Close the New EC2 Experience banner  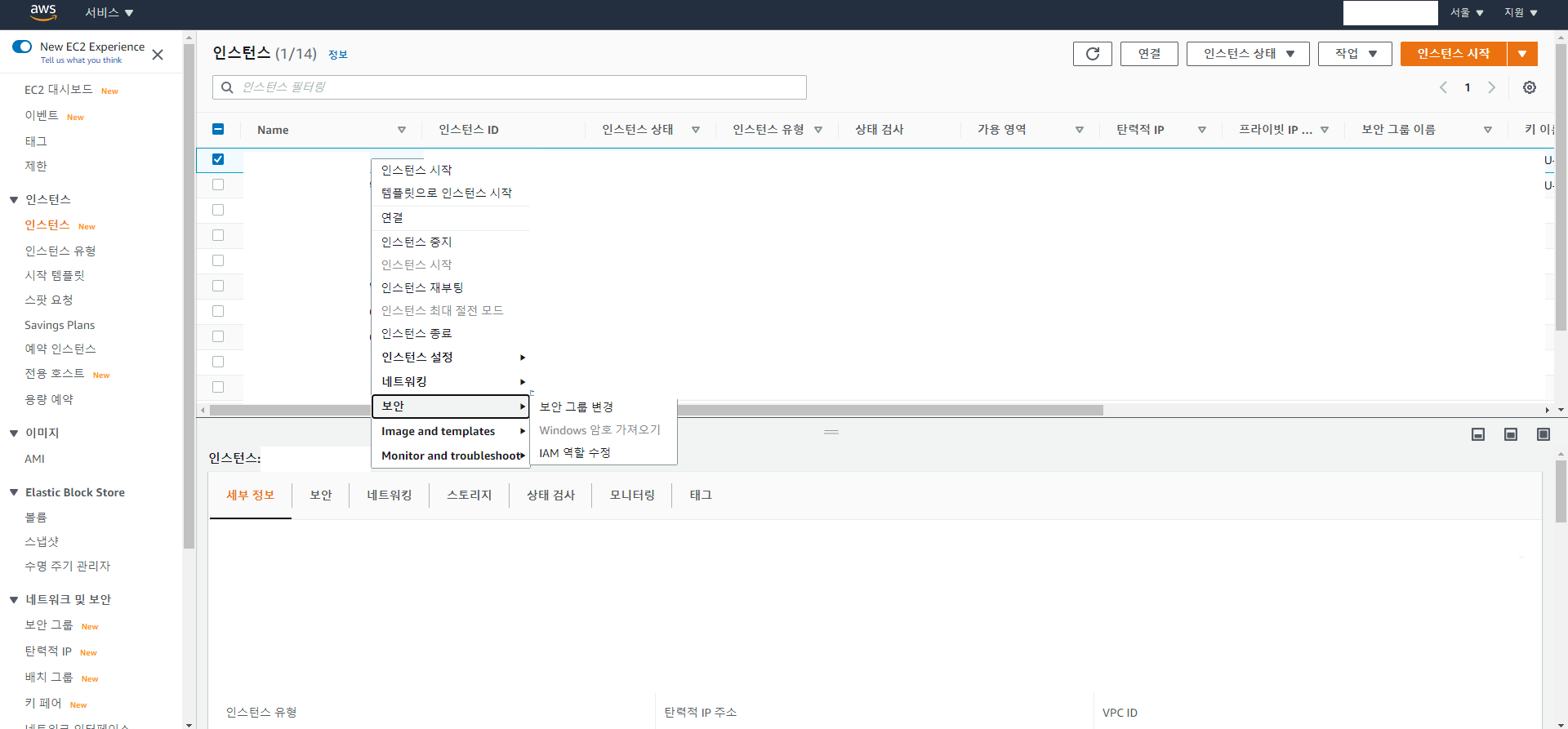[x=158, y=55]
